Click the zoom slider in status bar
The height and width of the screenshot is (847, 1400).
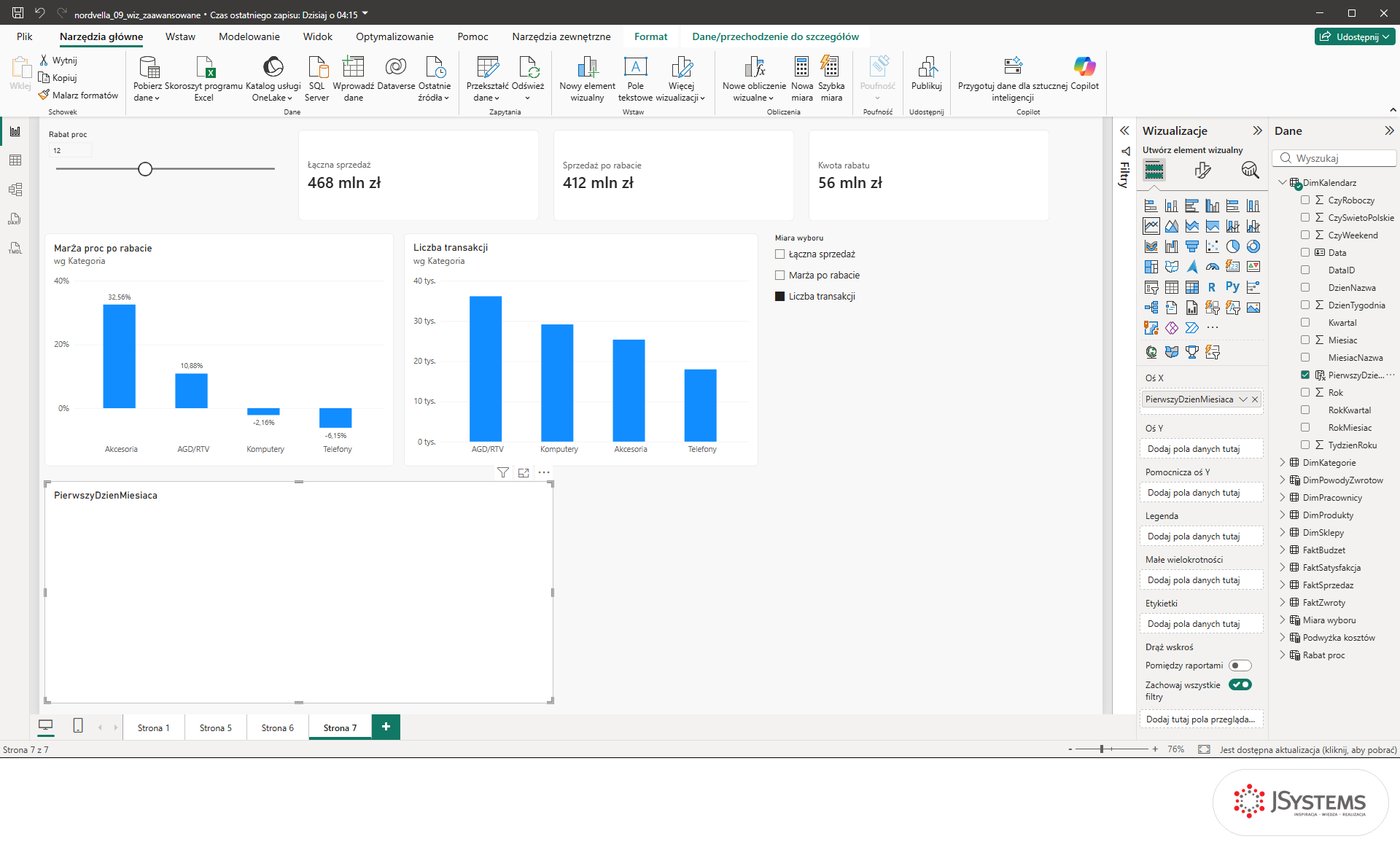(1111, 749)
